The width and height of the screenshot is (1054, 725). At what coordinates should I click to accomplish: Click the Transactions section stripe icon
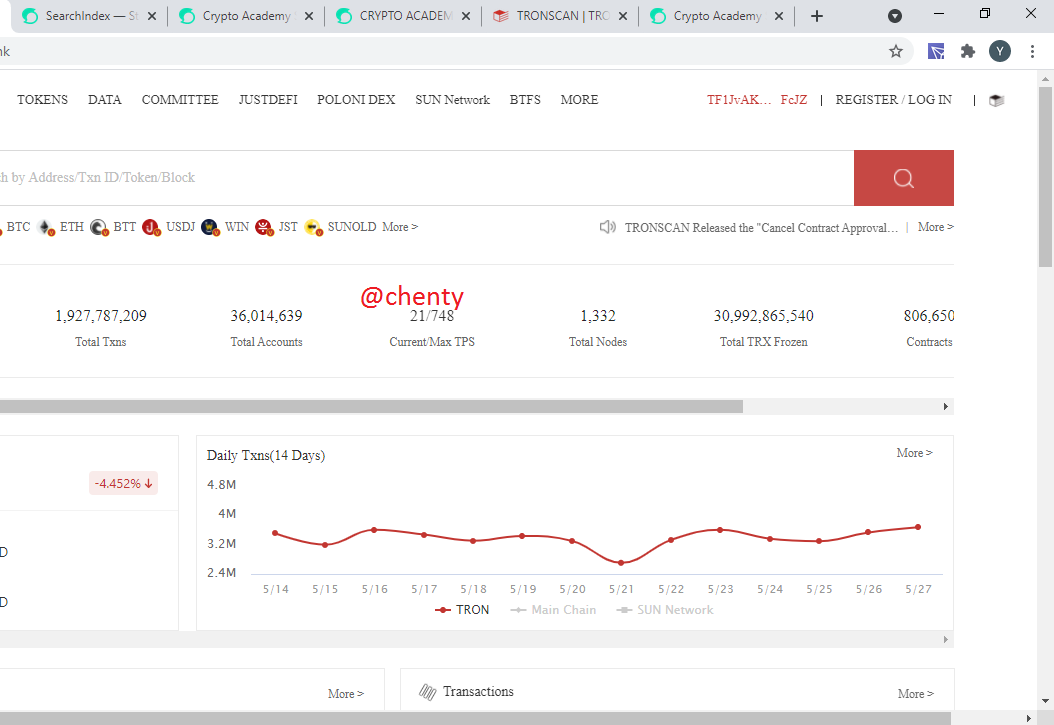click(x=428, y=692)
